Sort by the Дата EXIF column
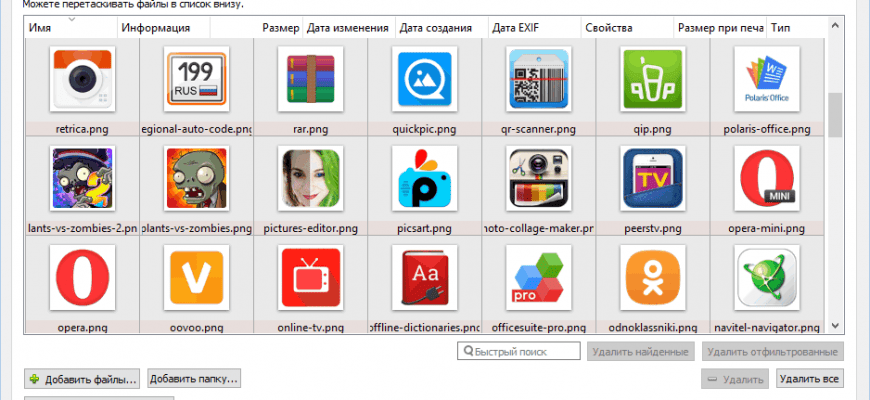Image resolution: width=870 pixels, height=400 pixels. click(x=534, y=28)
